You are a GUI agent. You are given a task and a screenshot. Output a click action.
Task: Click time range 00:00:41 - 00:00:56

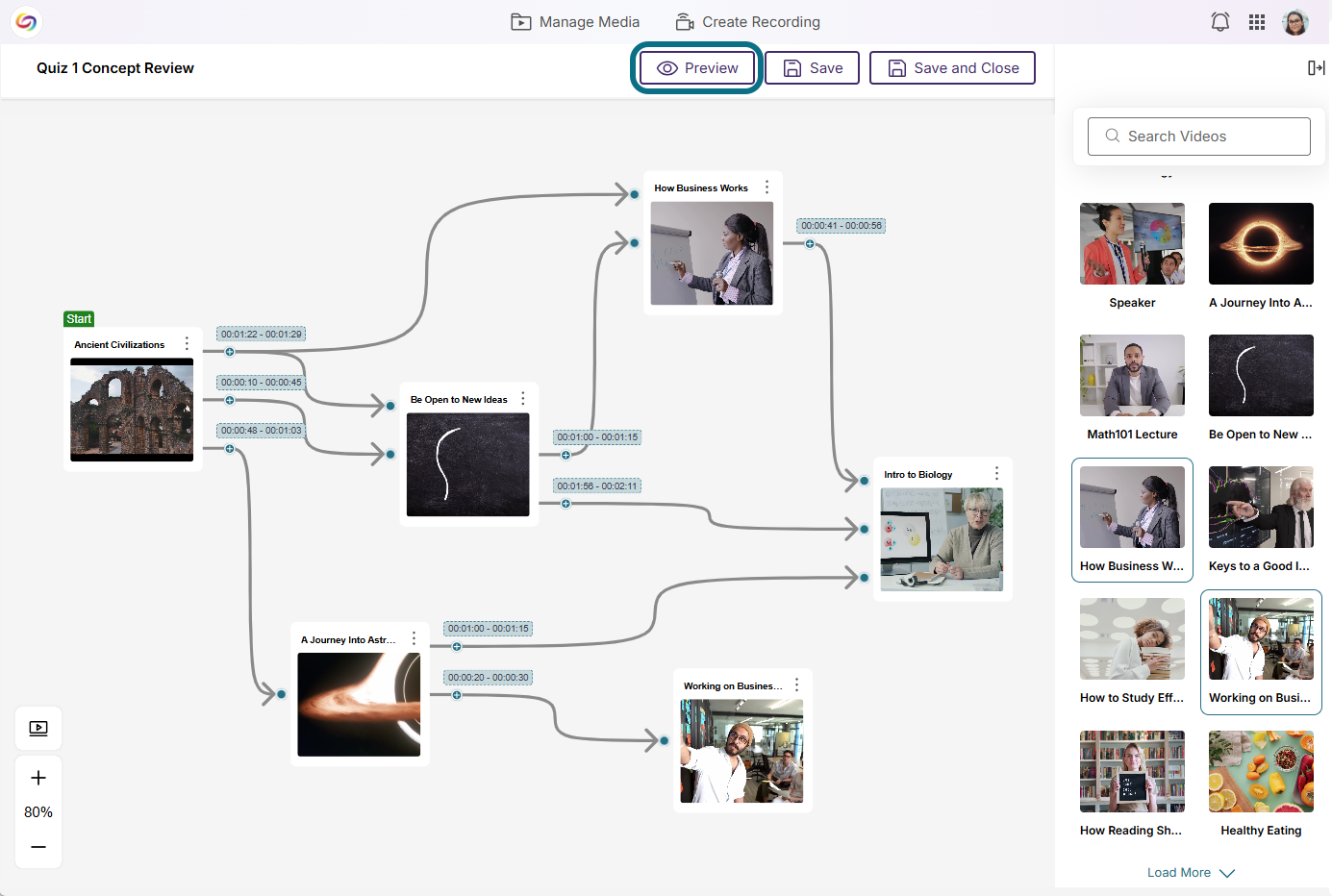point(842,226)
